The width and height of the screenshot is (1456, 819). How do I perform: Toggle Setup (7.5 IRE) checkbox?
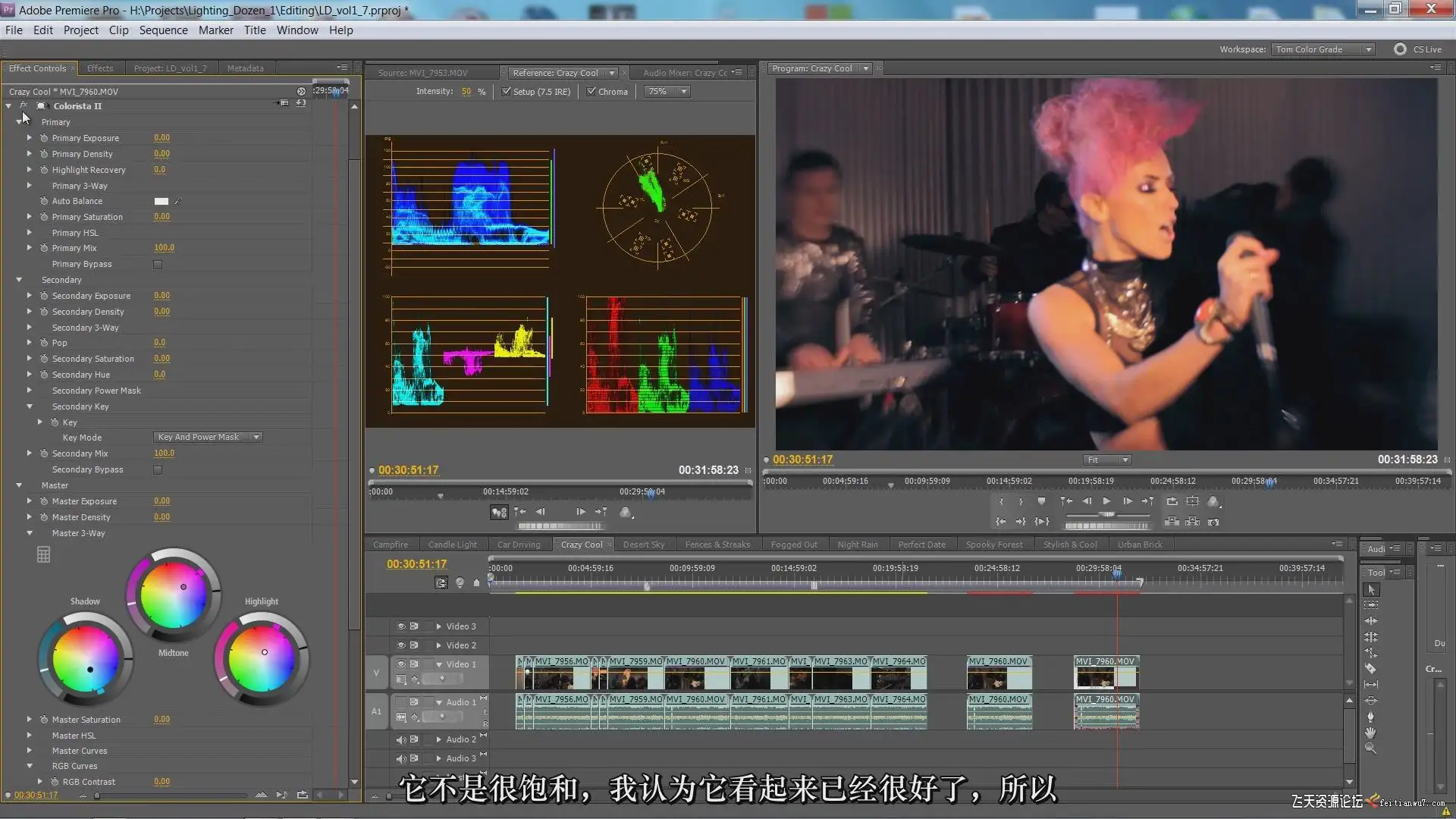[x=506, y=92]
